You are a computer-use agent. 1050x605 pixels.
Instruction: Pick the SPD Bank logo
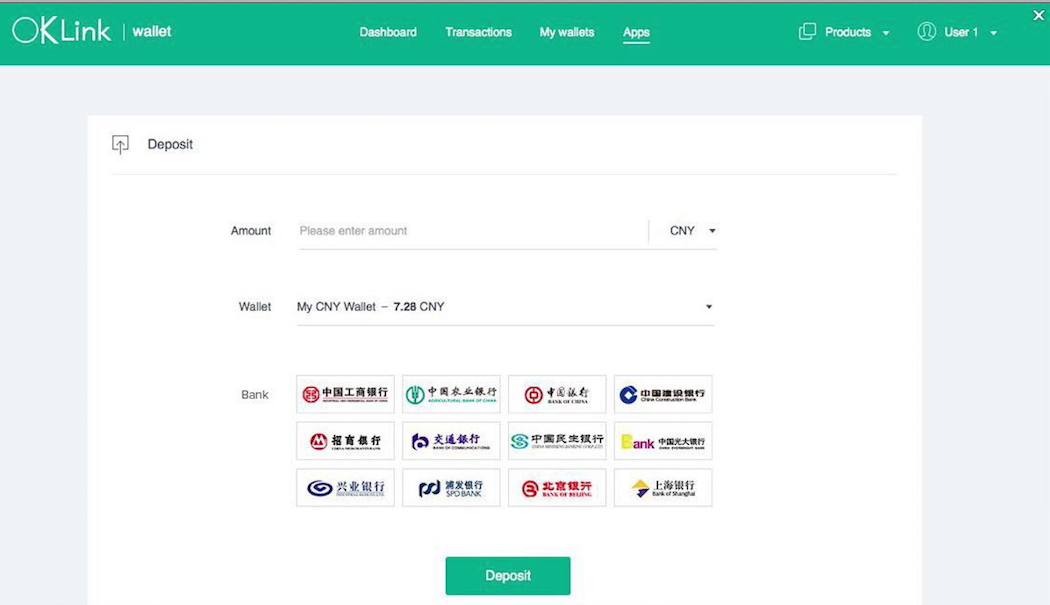tap(451, 488)
